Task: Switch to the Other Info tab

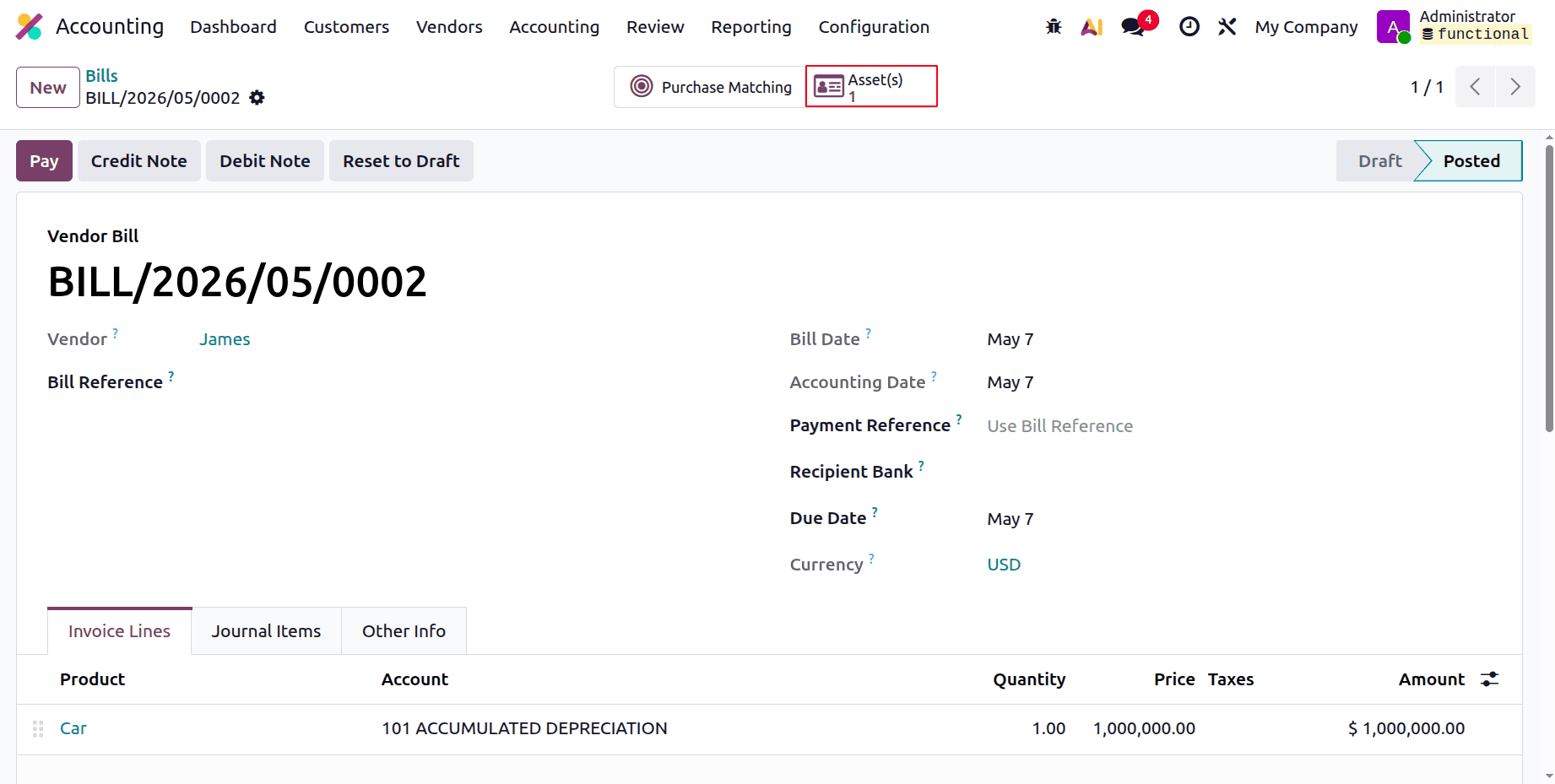Action: (x=404, y=631)
